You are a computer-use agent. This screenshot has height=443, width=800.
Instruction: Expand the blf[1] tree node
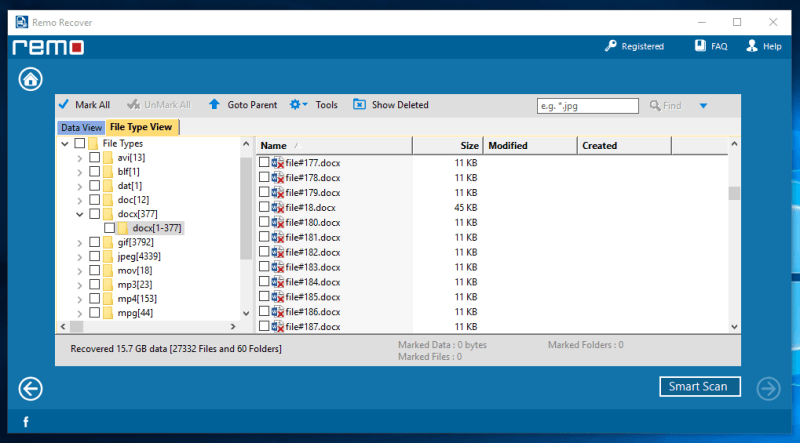[x=80, y=173]
